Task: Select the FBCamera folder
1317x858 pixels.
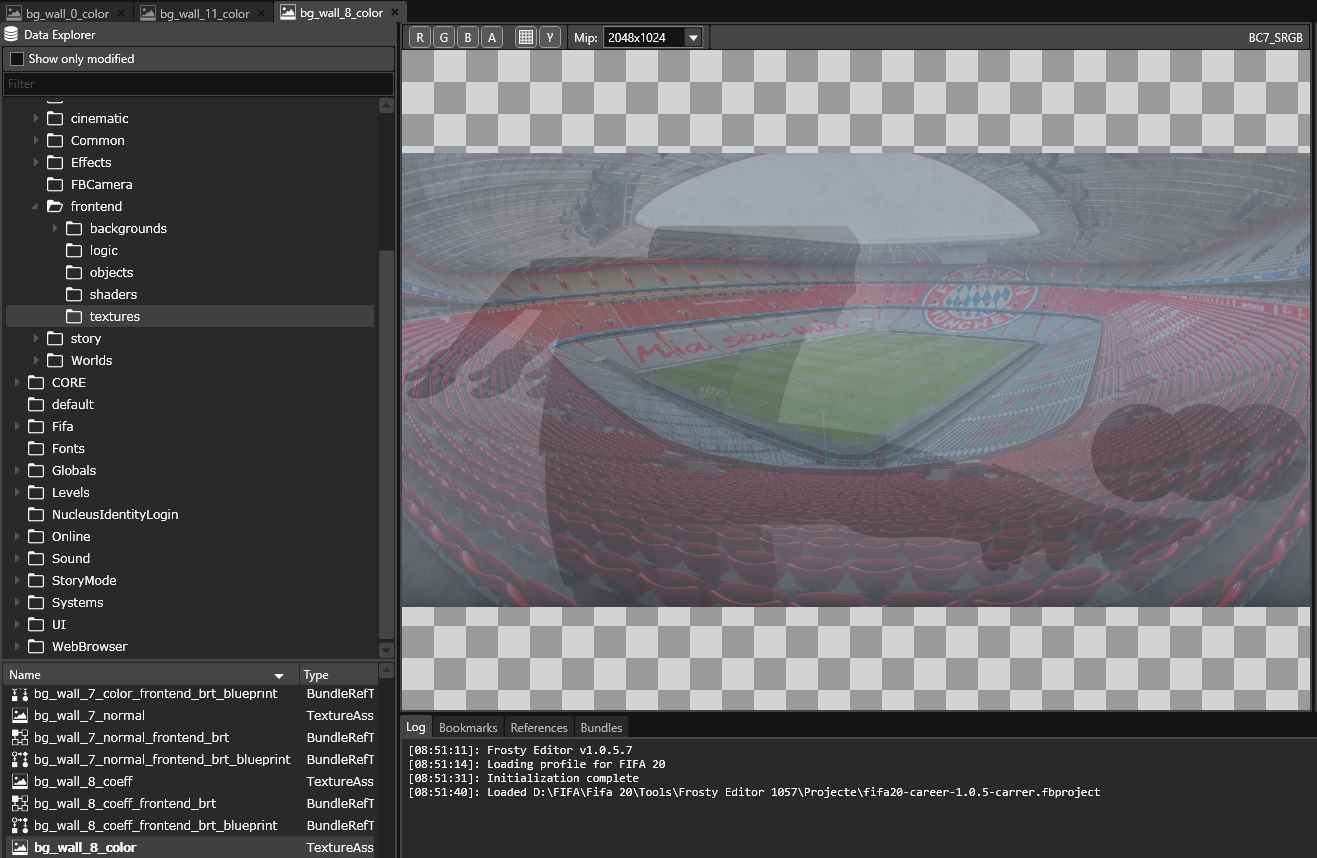Action: coord(89,184)
